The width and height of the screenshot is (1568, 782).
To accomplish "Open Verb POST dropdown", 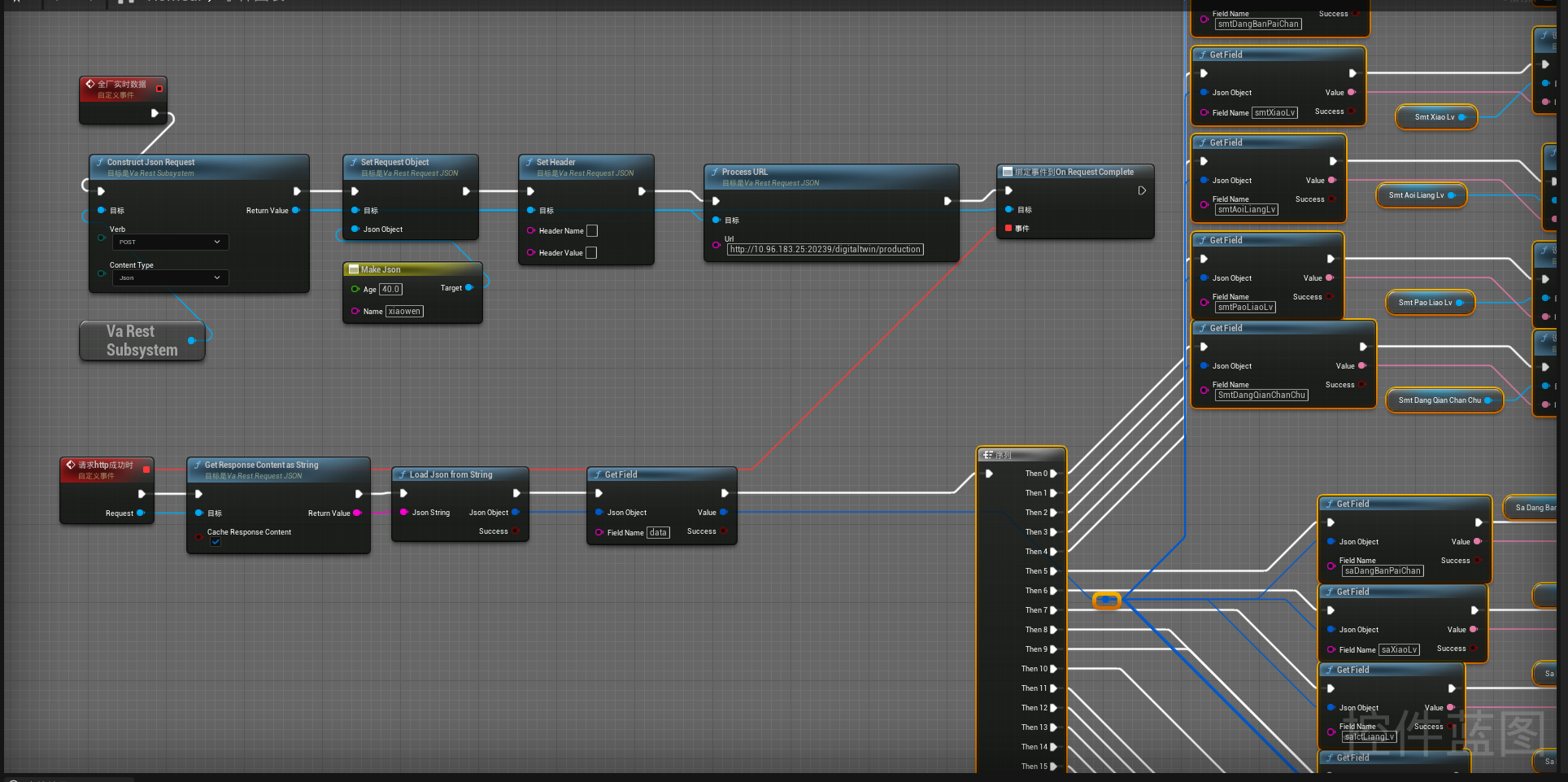I will (170, 242).
